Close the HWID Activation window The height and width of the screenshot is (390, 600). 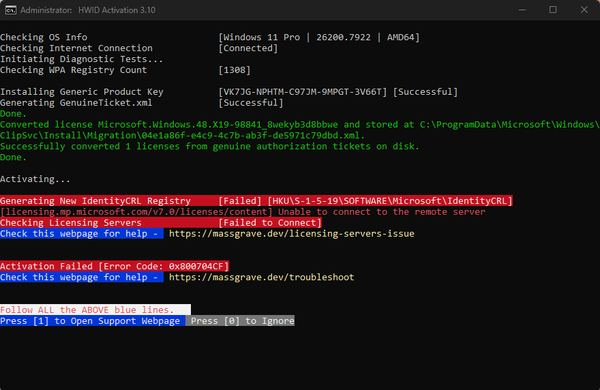coord(584,10)
